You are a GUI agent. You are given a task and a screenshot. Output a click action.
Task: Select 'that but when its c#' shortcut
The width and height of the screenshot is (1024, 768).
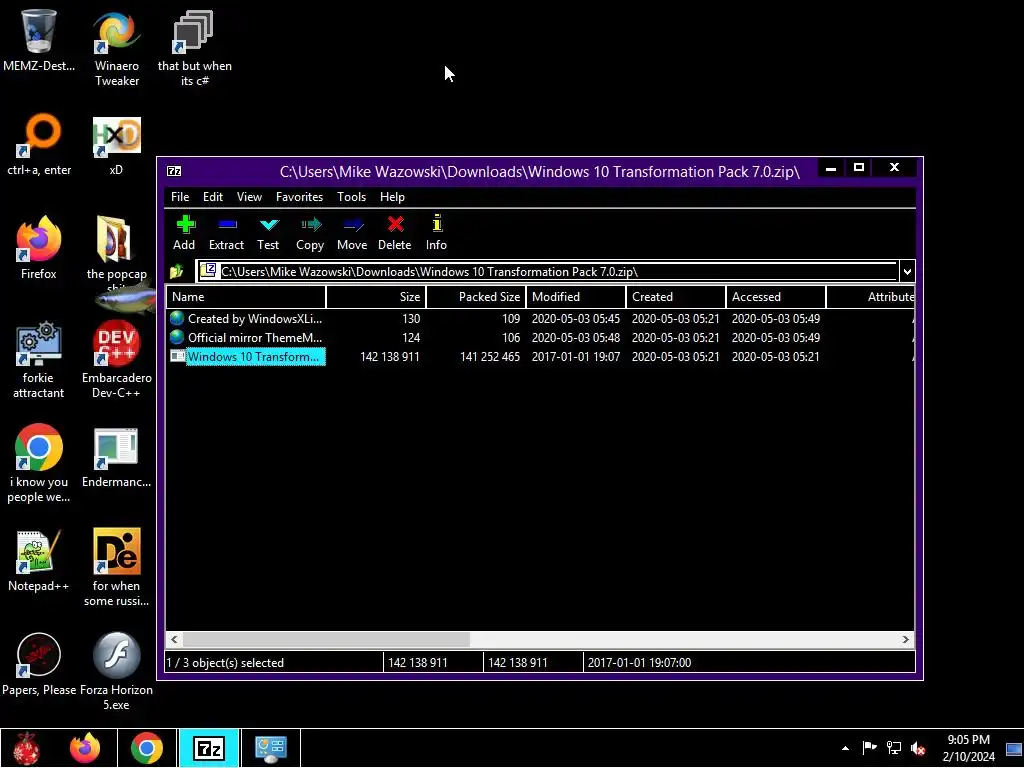[x=194, y=48]
